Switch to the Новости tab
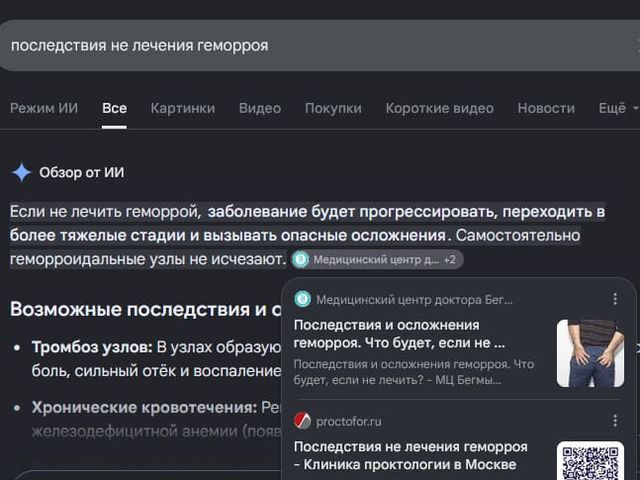640x480 pixels. [x=546, y=108]
